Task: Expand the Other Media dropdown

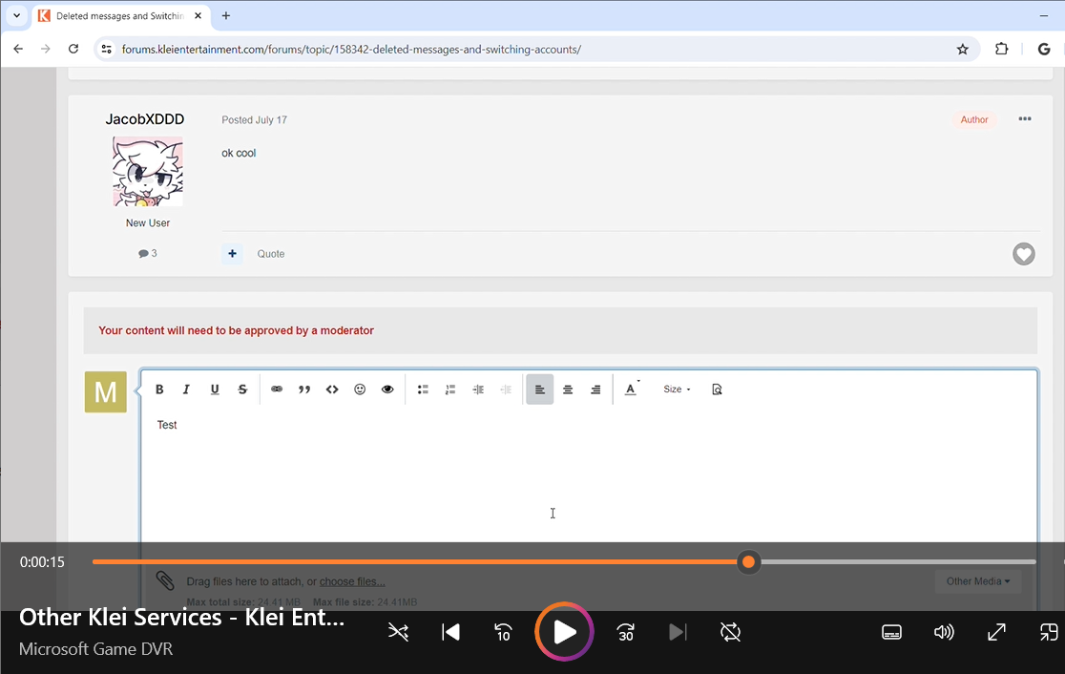Action: click(x=977, y=581)
